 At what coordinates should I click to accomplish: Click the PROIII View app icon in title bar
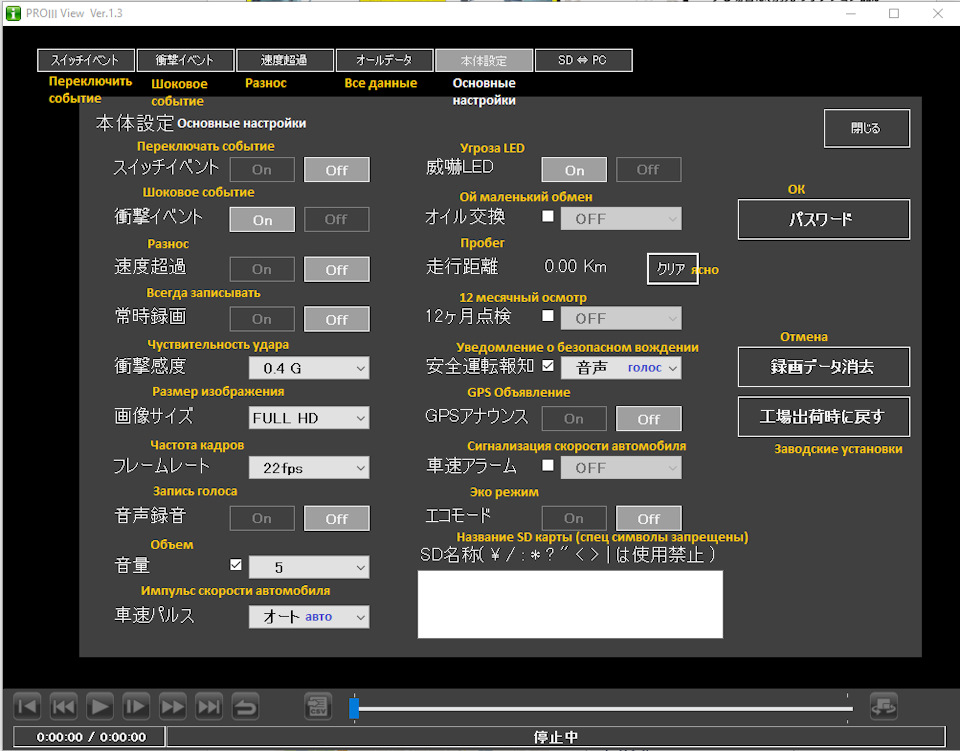13,13
